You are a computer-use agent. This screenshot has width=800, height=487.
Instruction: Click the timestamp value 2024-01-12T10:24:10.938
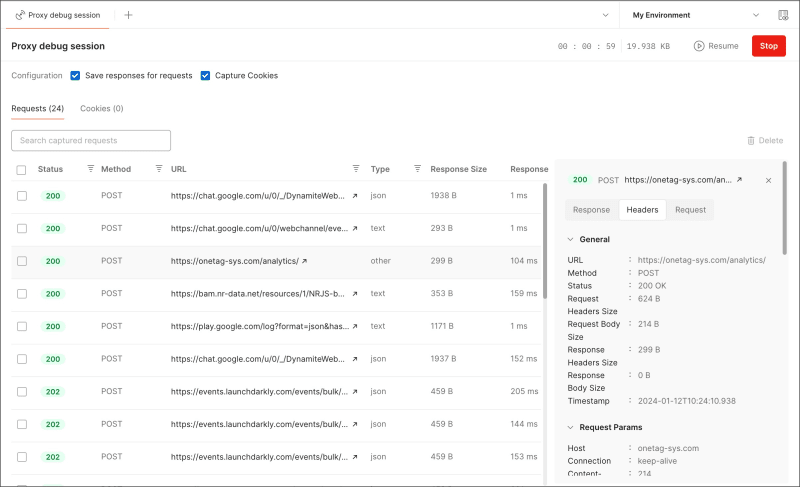tap(686, 401)
